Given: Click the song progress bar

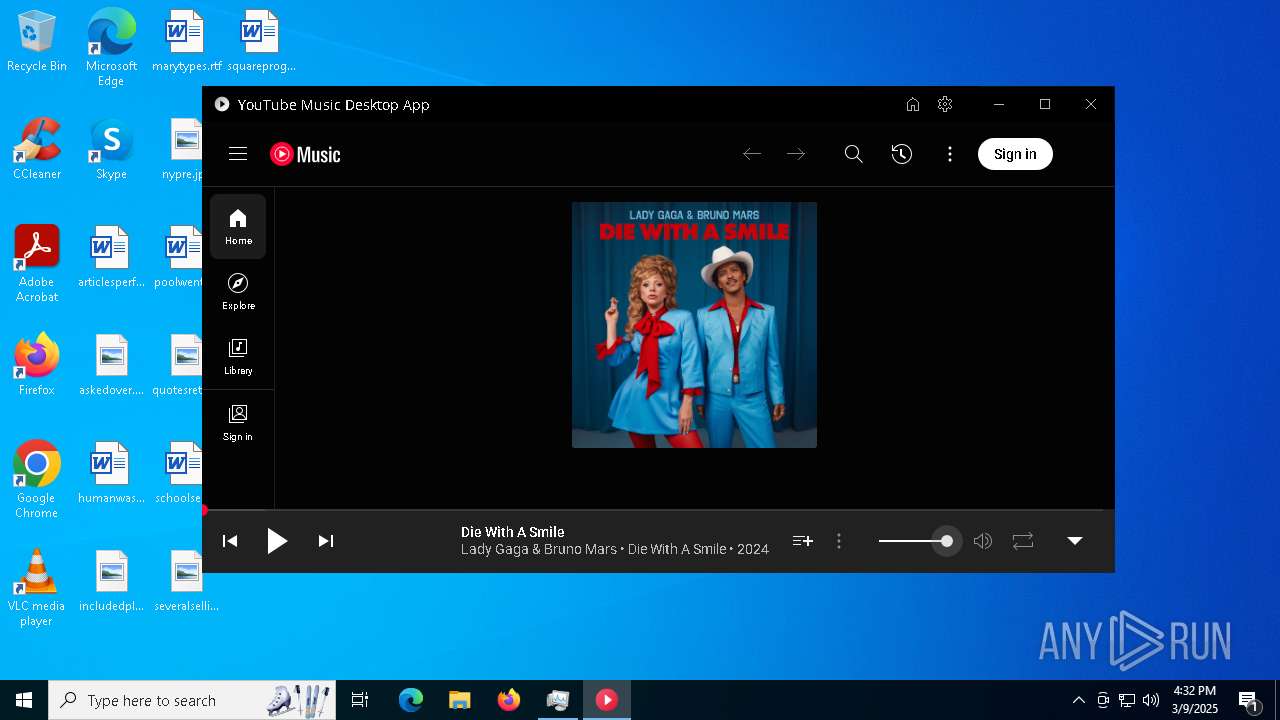Looking at the screenshot, I should [658, 510].
